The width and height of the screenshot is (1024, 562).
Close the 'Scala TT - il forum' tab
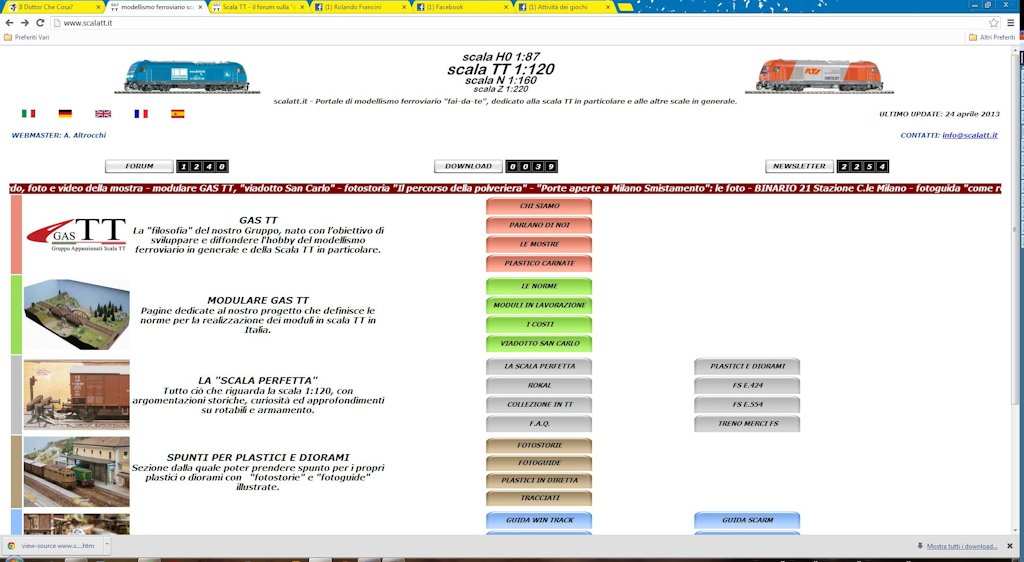tap(302, 7)
